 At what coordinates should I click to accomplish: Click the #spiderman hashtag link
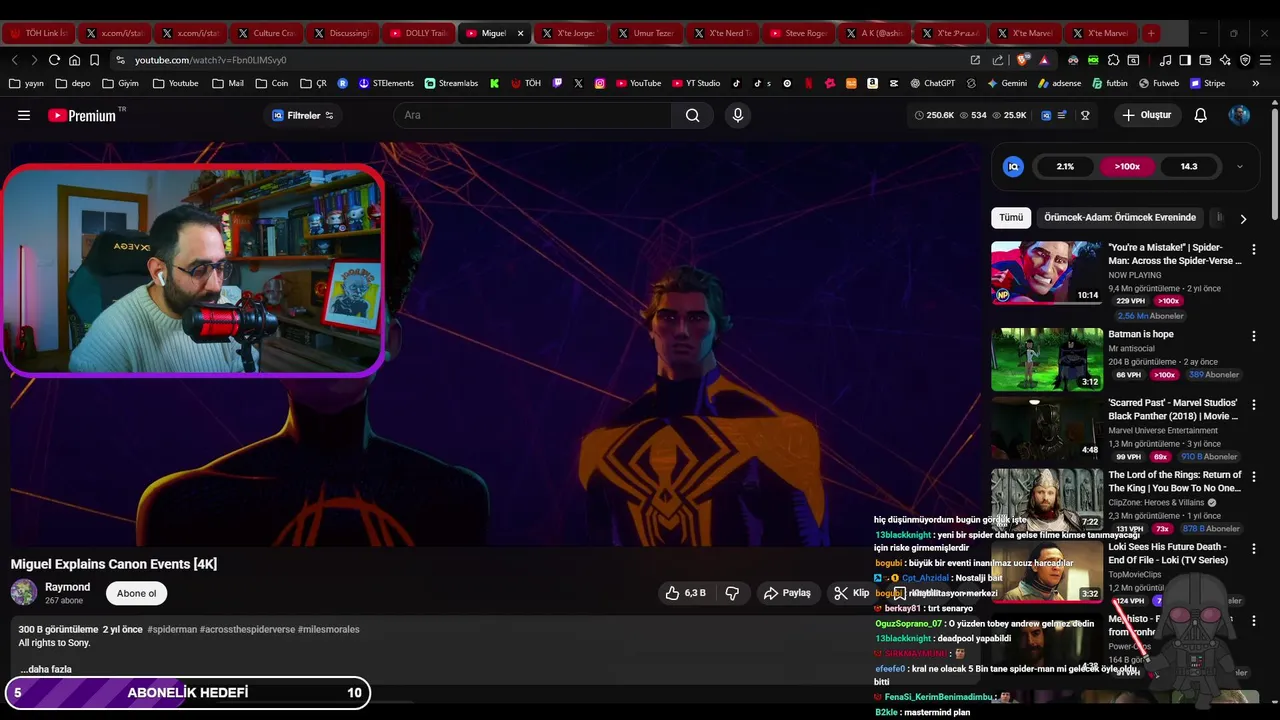click(171, 629)
